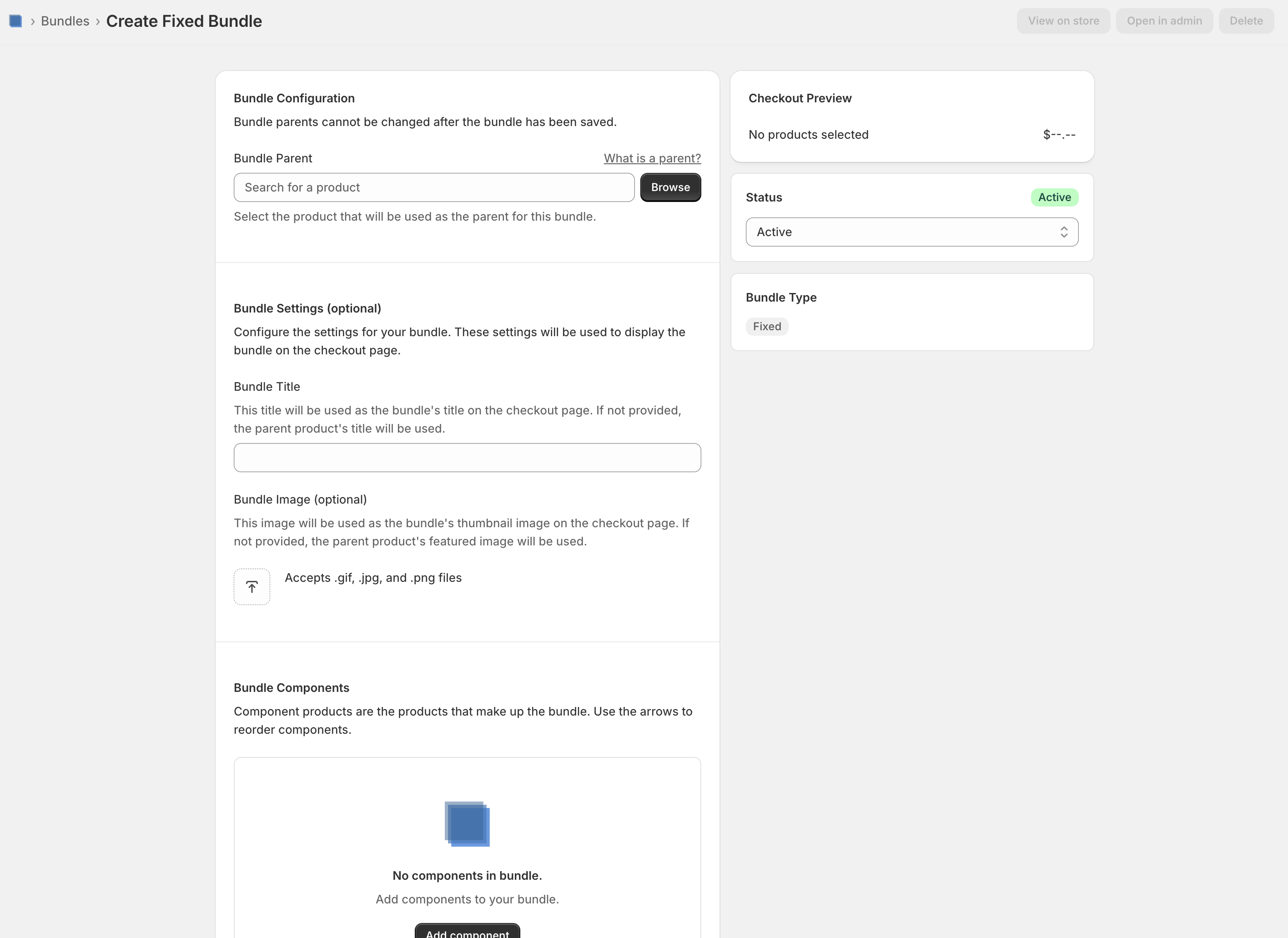
Task: Click Open in admin in the header
Action: coord(1164,20)
